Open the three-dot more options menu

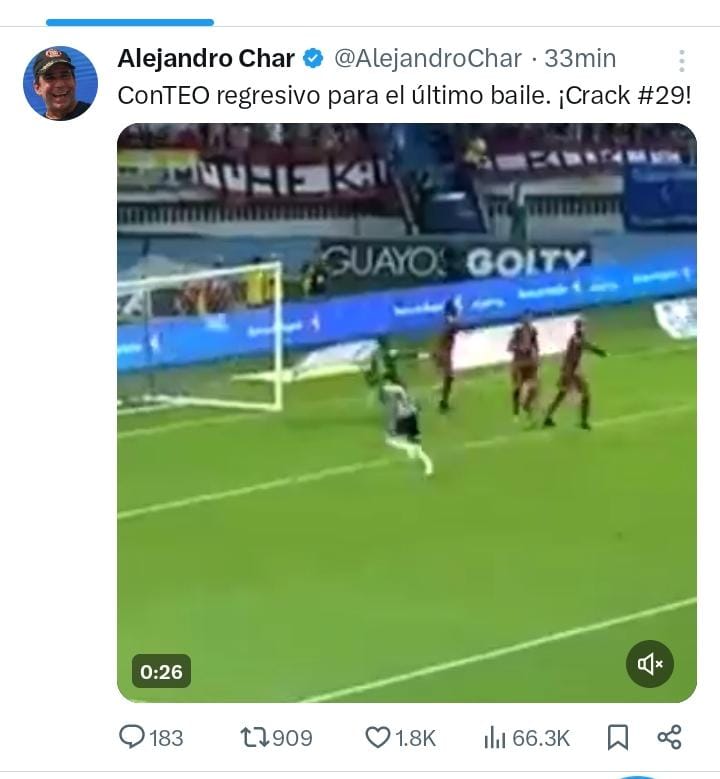click(682, 61)
